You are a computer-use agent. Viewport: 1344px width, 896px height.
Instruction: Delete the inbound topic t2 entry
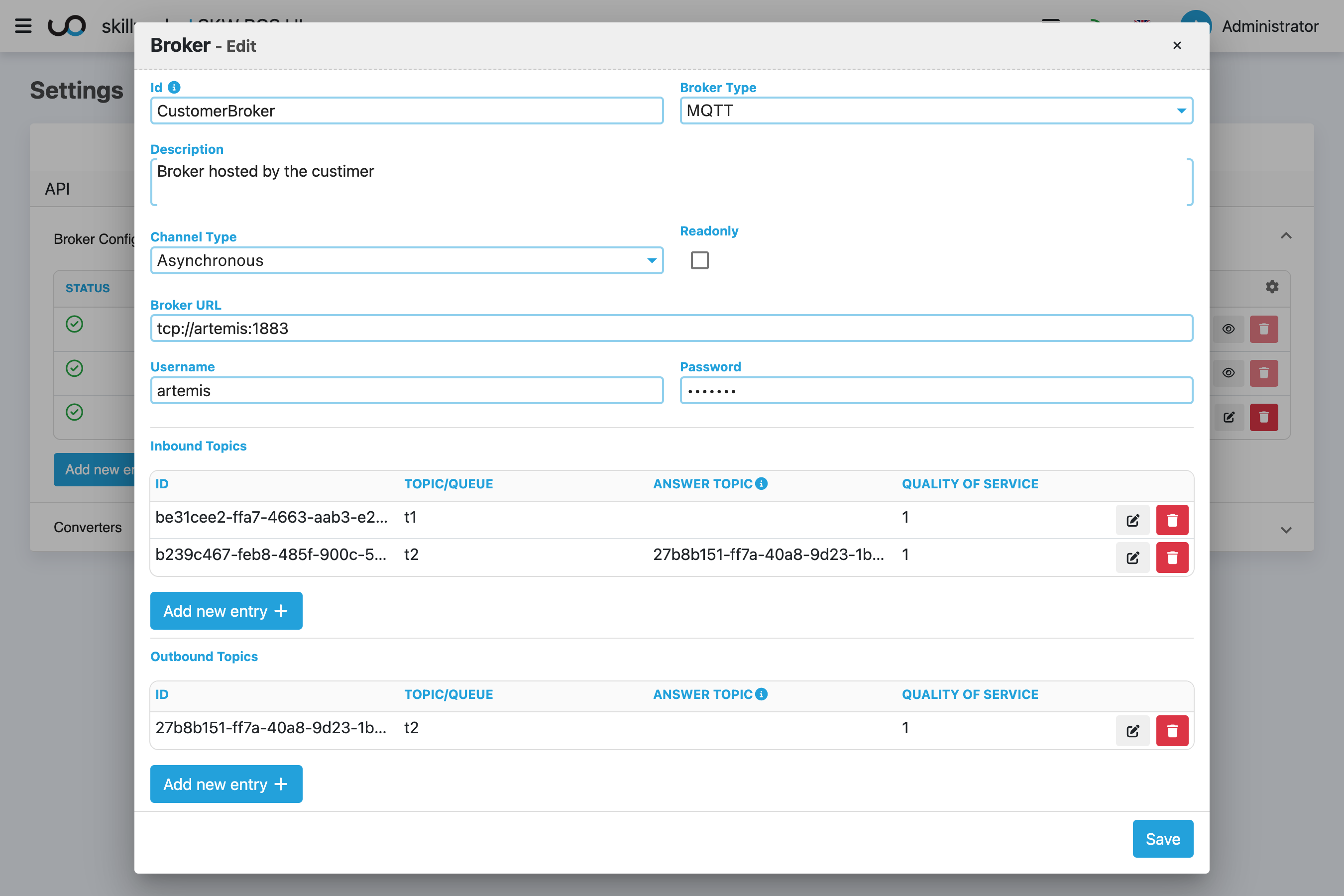pyautogui.click(x=1173, y=557)
